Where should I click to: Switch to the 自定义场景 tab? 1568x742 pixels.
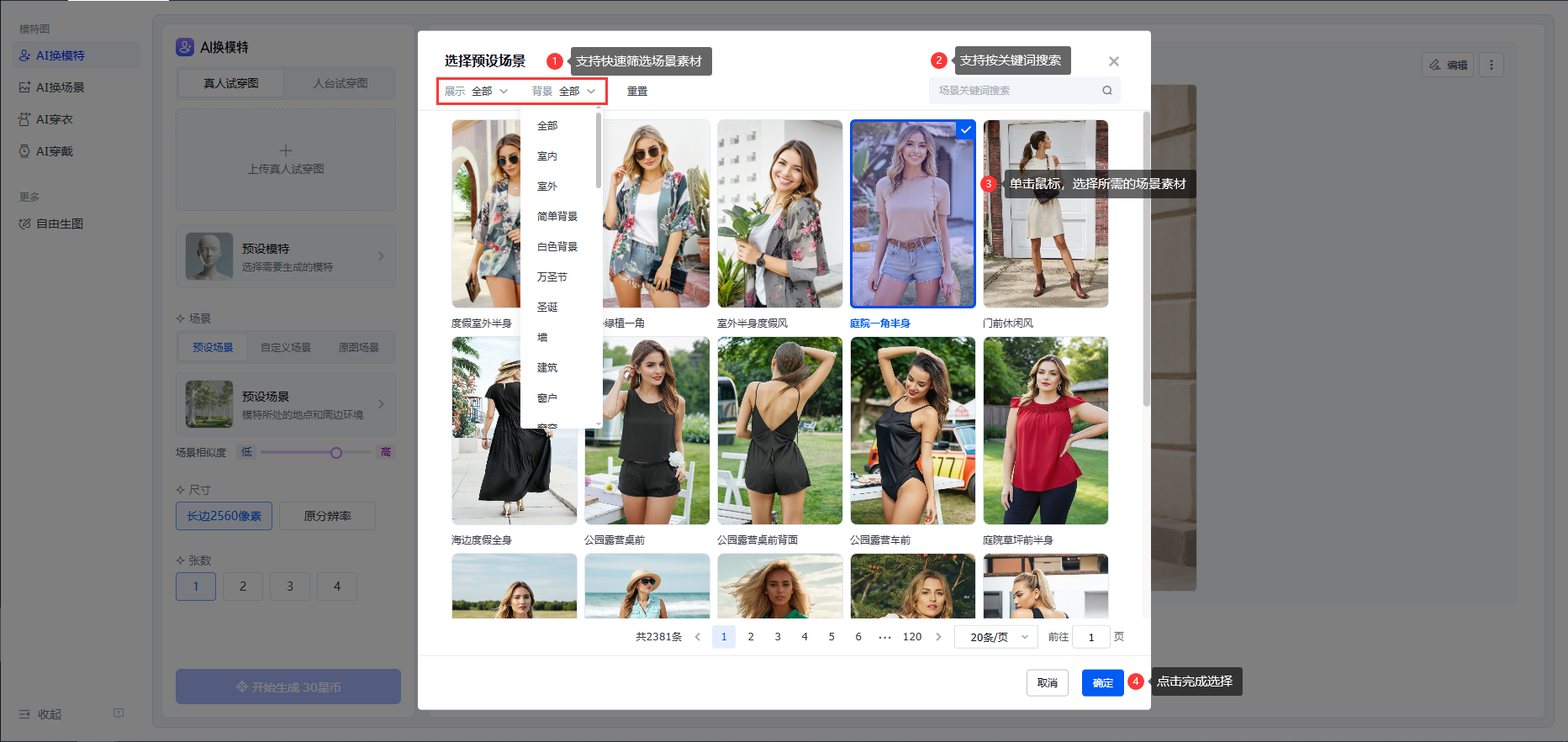[285, 347]
